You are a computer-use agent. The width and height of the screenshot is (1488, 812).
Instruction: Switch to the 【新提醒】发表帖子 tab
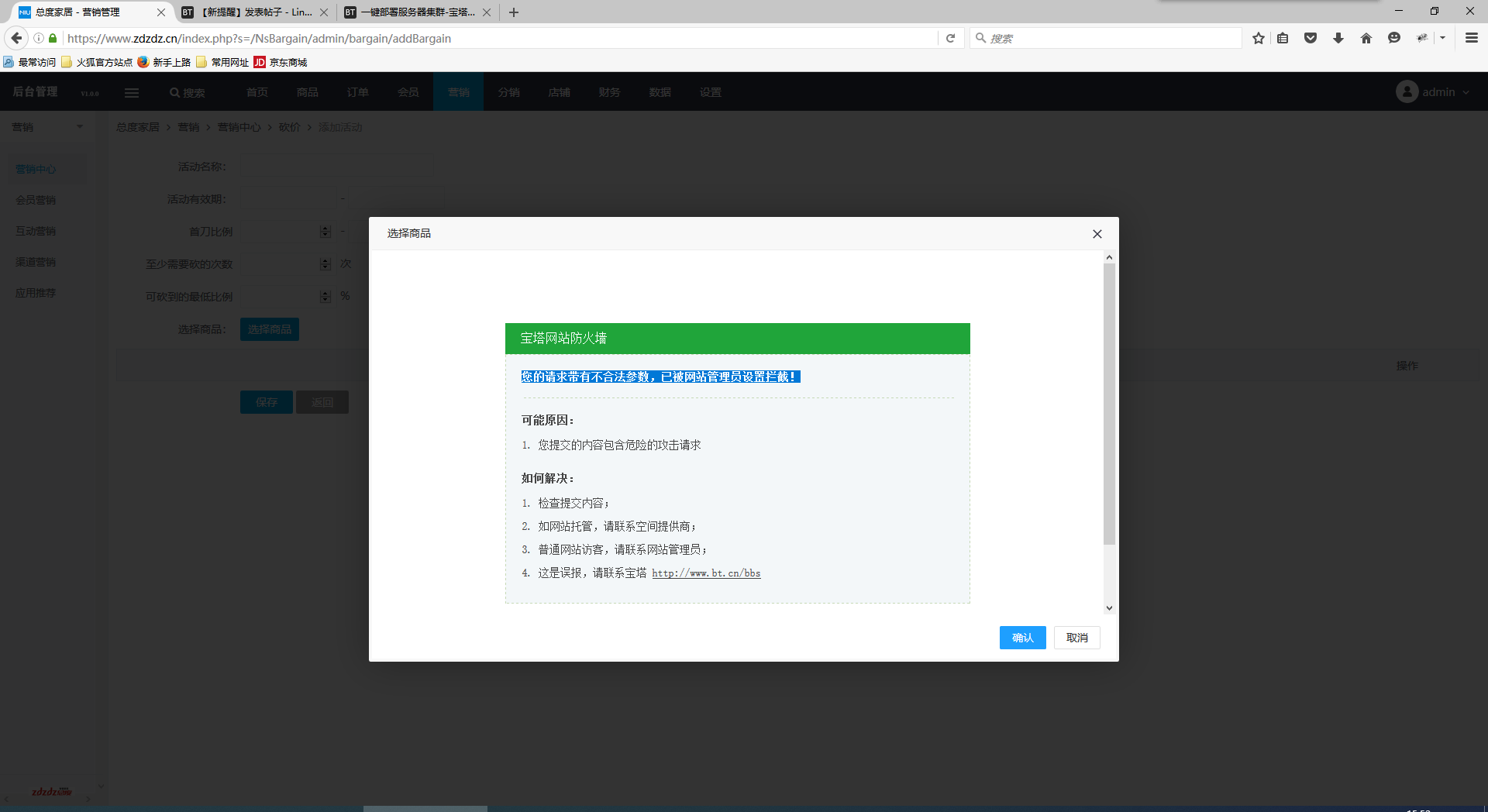tap(255, 12)
